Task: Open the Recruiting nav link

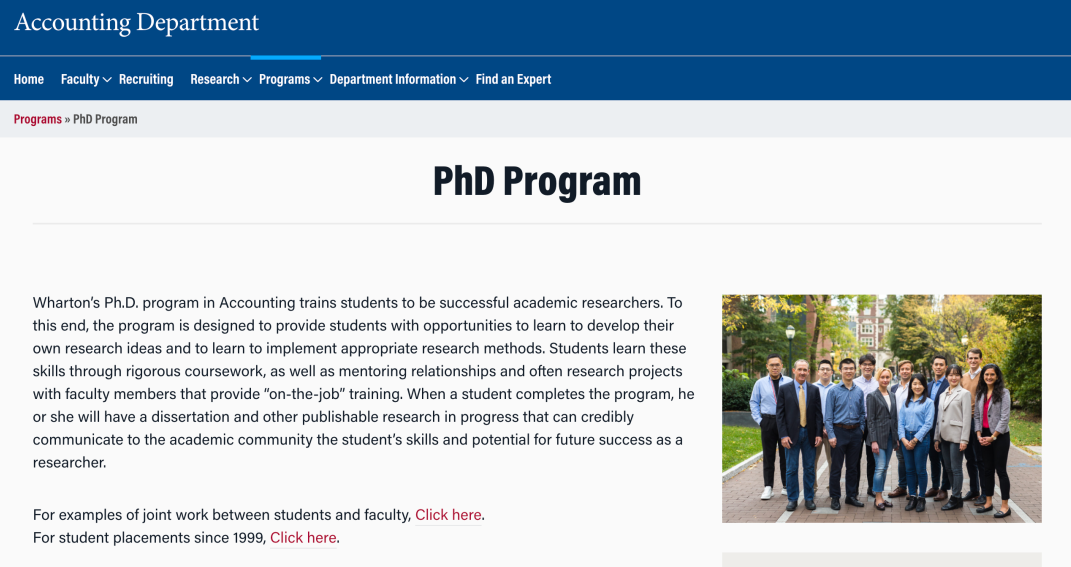Action: click(x=146, y=79)
